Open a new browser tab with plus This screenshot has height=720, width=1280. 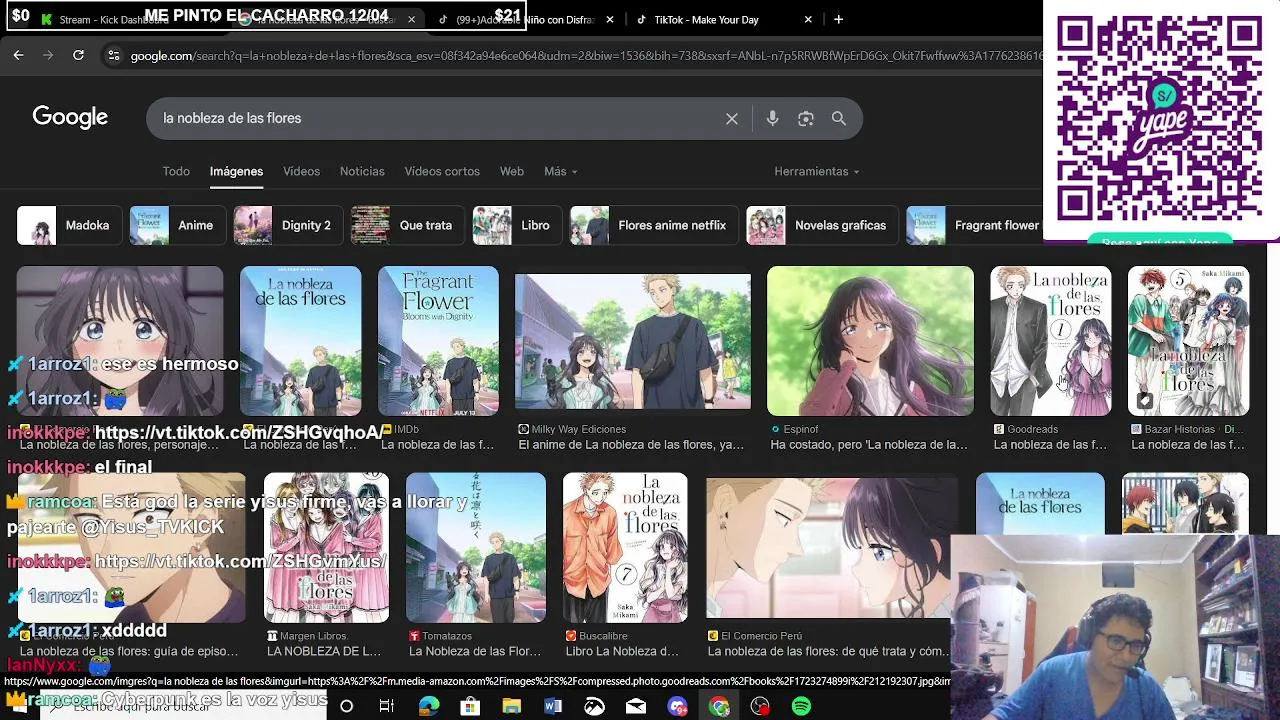click(838, 19)
